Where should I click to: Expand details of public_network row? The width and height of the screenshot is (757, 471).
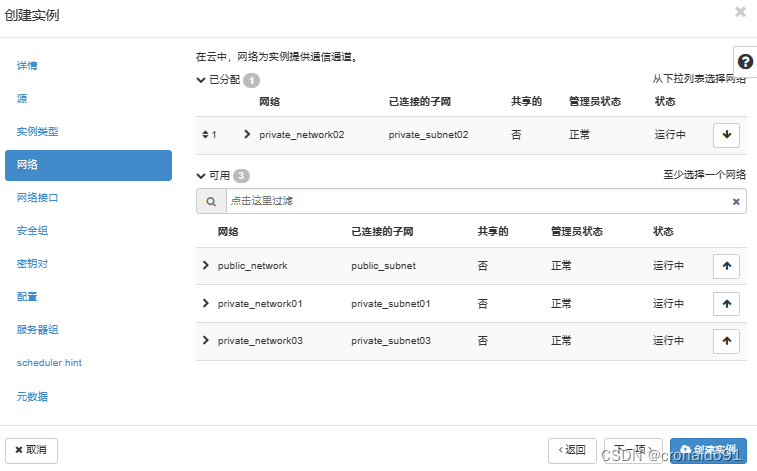206,265
